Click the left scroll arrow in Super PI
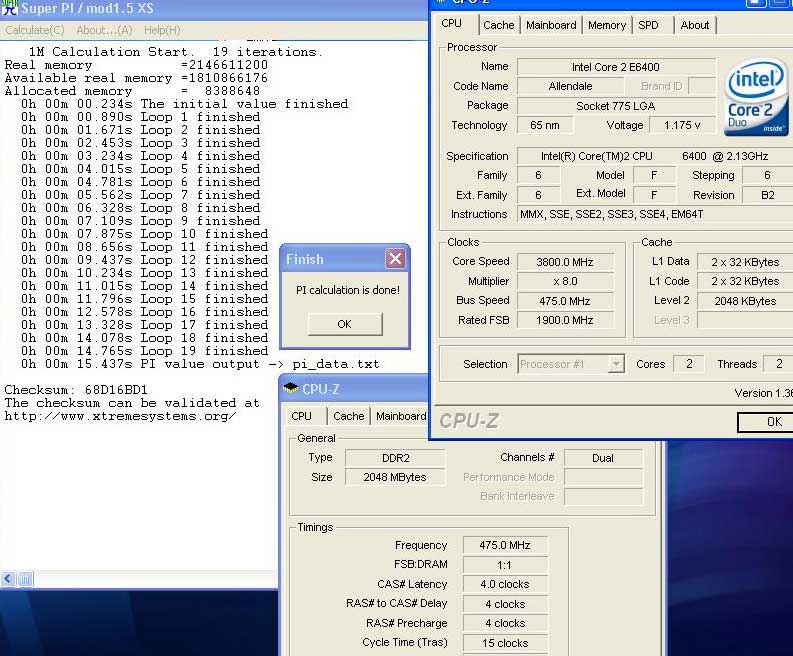793x656 pixels. (8, 578)
